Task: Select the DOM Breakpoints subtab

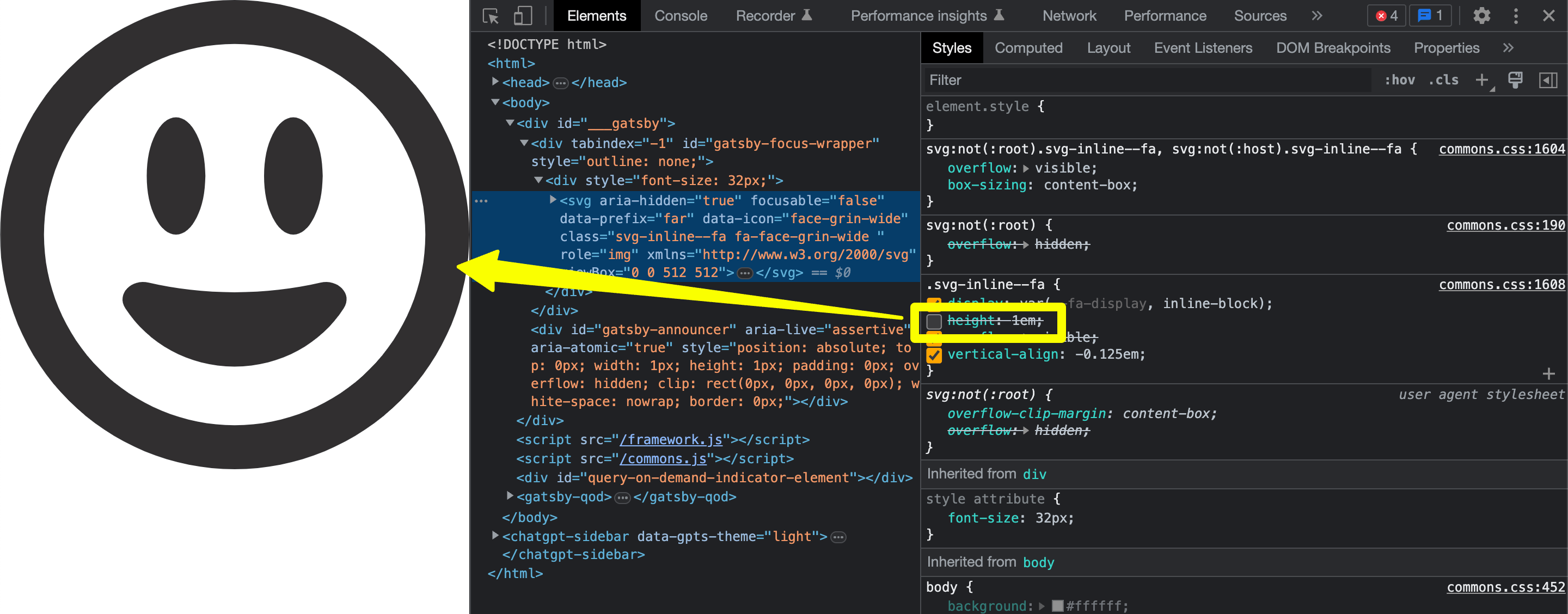Action: pyautogui.click(x=1333, y=48)
